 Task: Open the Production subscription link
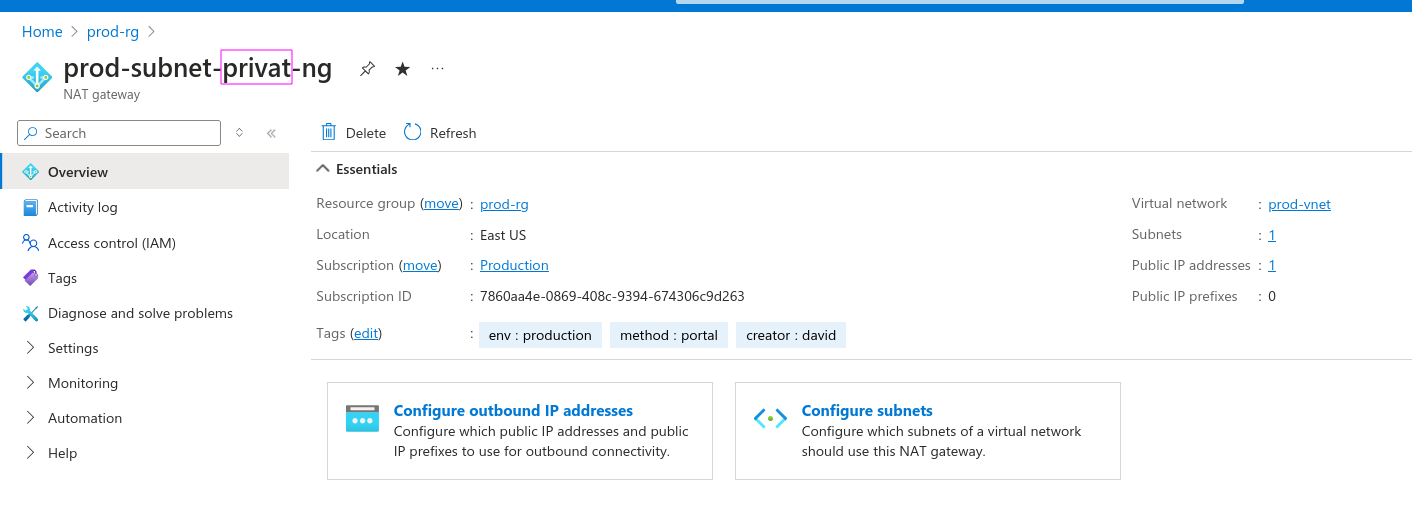(514, 265)
